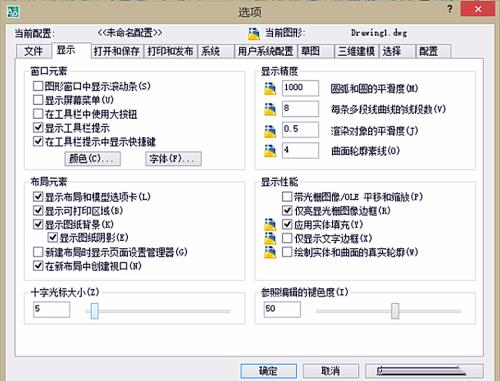Click the Drawing1.dwg file name
Viewport: 500px width, 381px height.
click(379, 33)
